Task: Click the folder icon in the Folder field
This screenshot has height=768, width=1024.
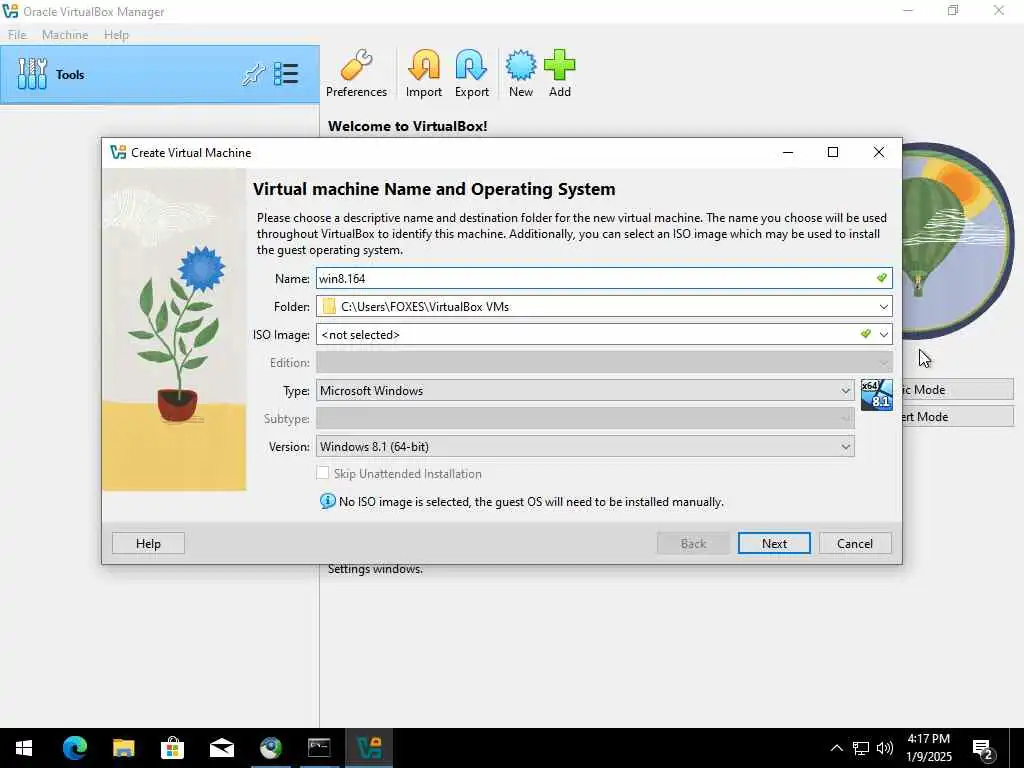Action: (x=329, y=306)
